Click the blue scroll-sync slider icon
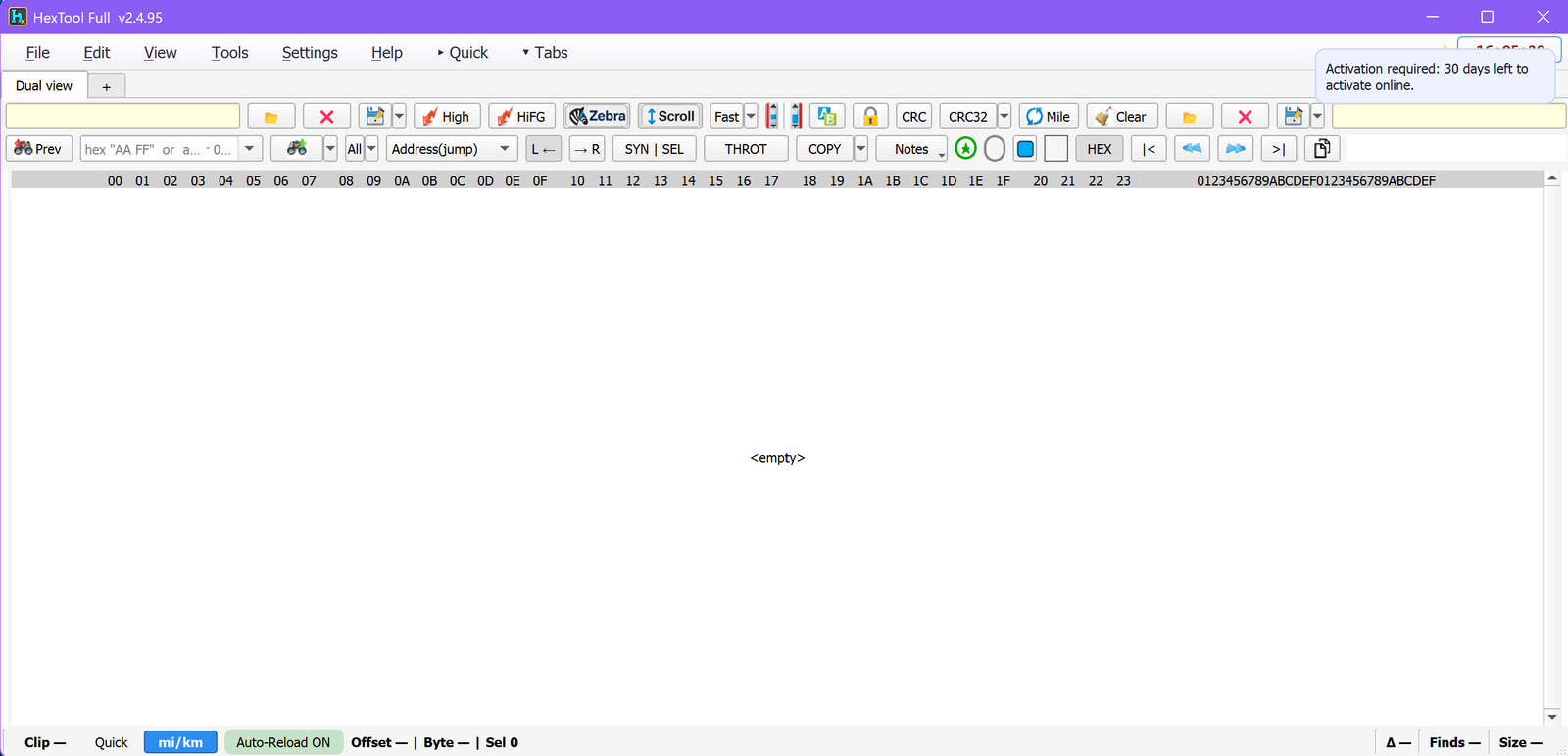 [772, 117]
